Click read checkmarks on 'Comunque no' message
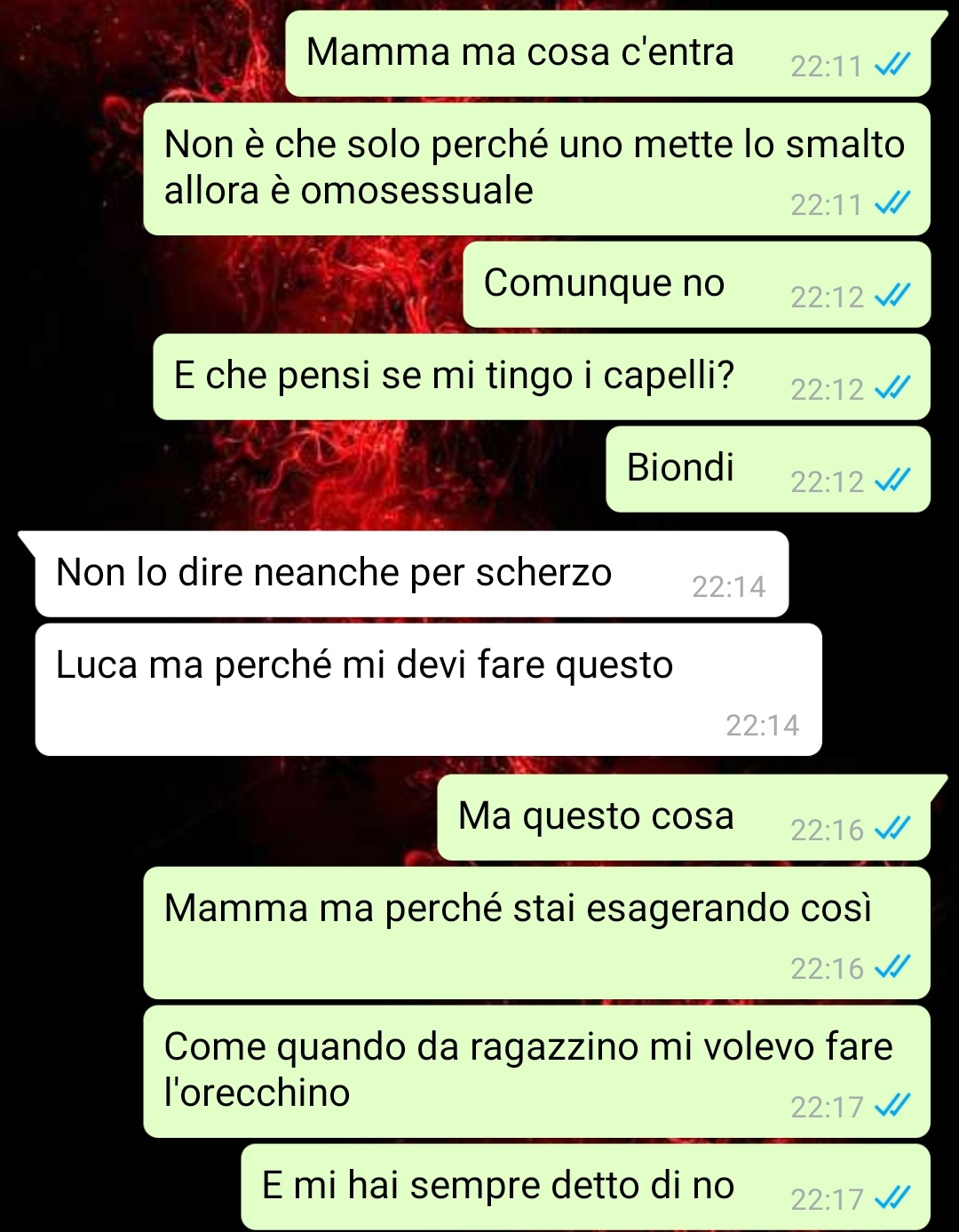The image size is (959, 1232). coord(892,296)
